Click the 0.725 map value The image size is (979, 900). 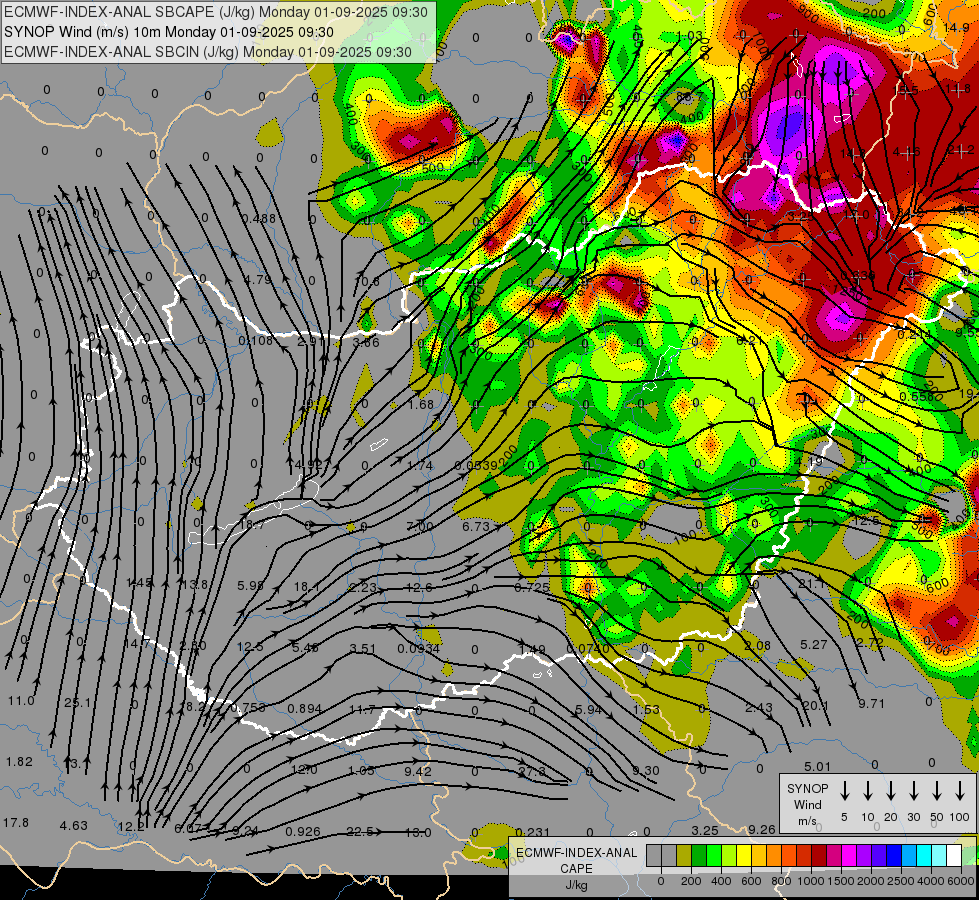tap(532, 588)
